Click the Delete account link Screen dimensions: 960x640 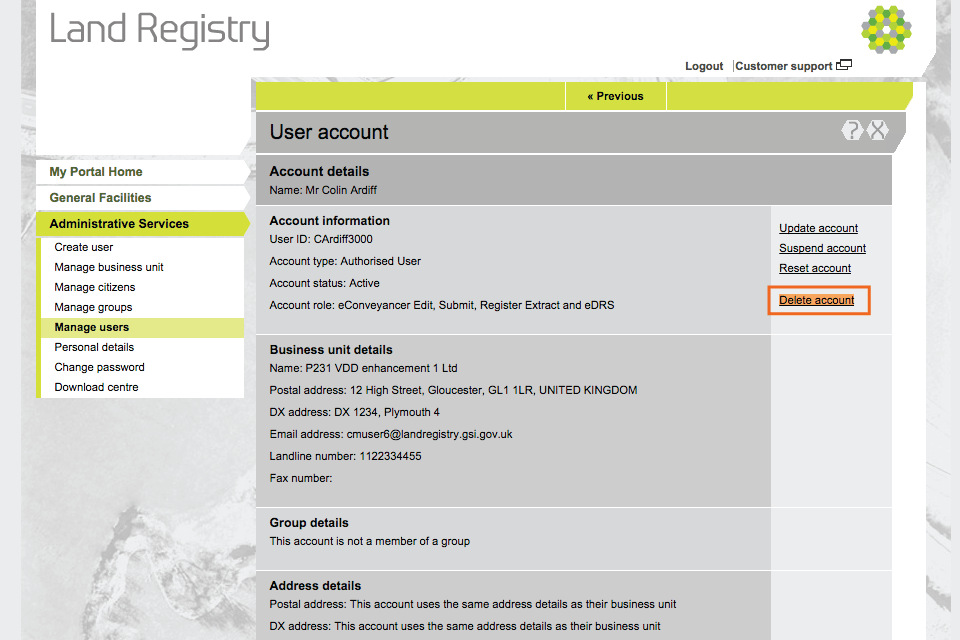pos(816,300)
